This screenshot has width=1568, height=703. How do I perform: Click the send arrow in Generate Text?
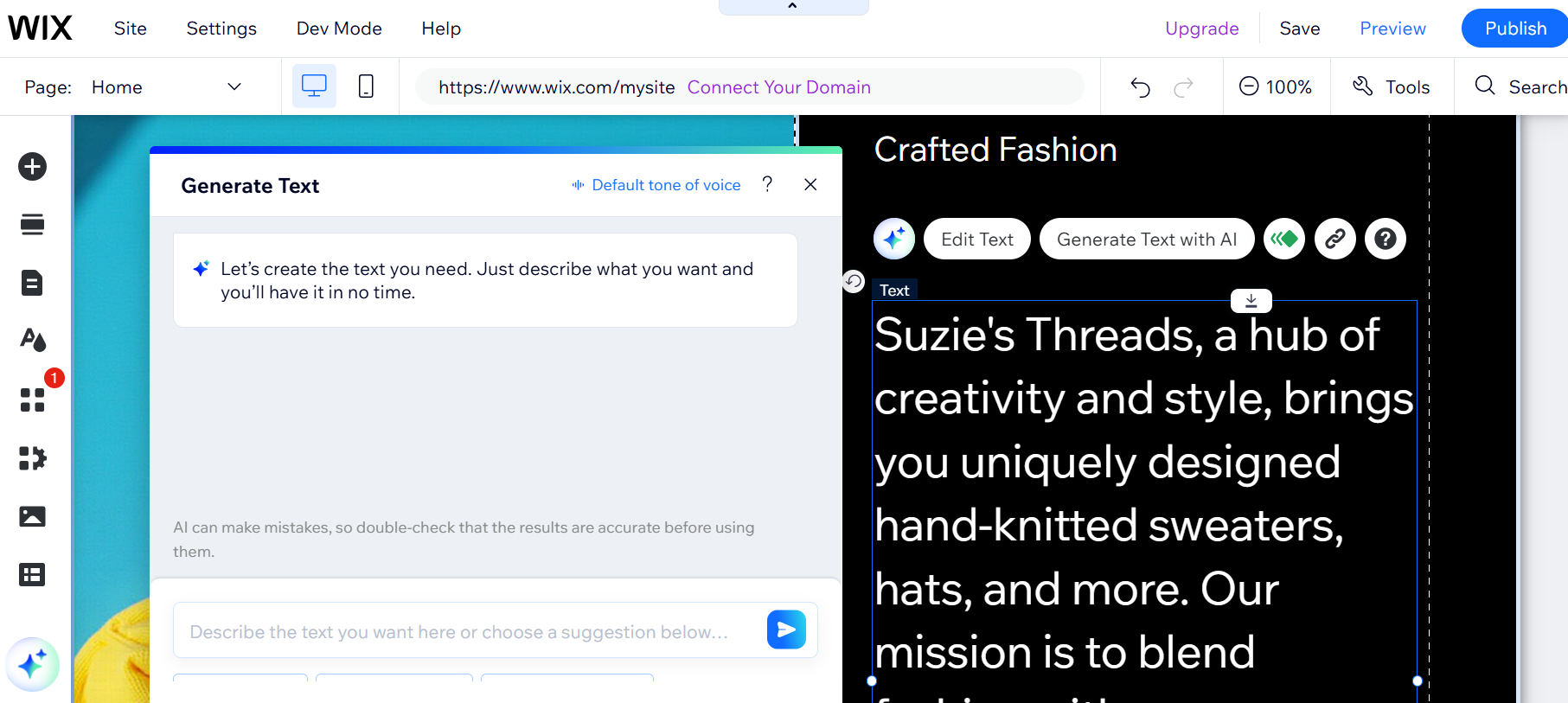[x=785, y=630]
